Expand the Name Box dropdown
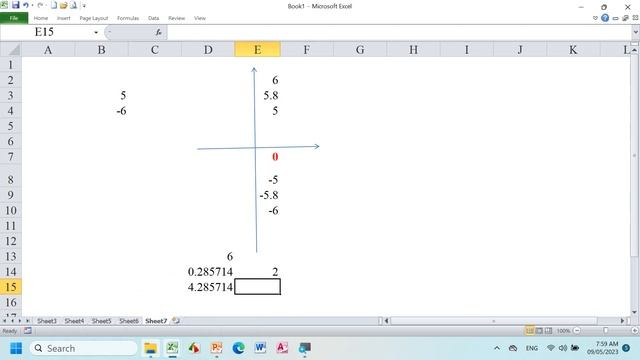Image resolution: width=640 pixels, height=360 pixels. 96,32
